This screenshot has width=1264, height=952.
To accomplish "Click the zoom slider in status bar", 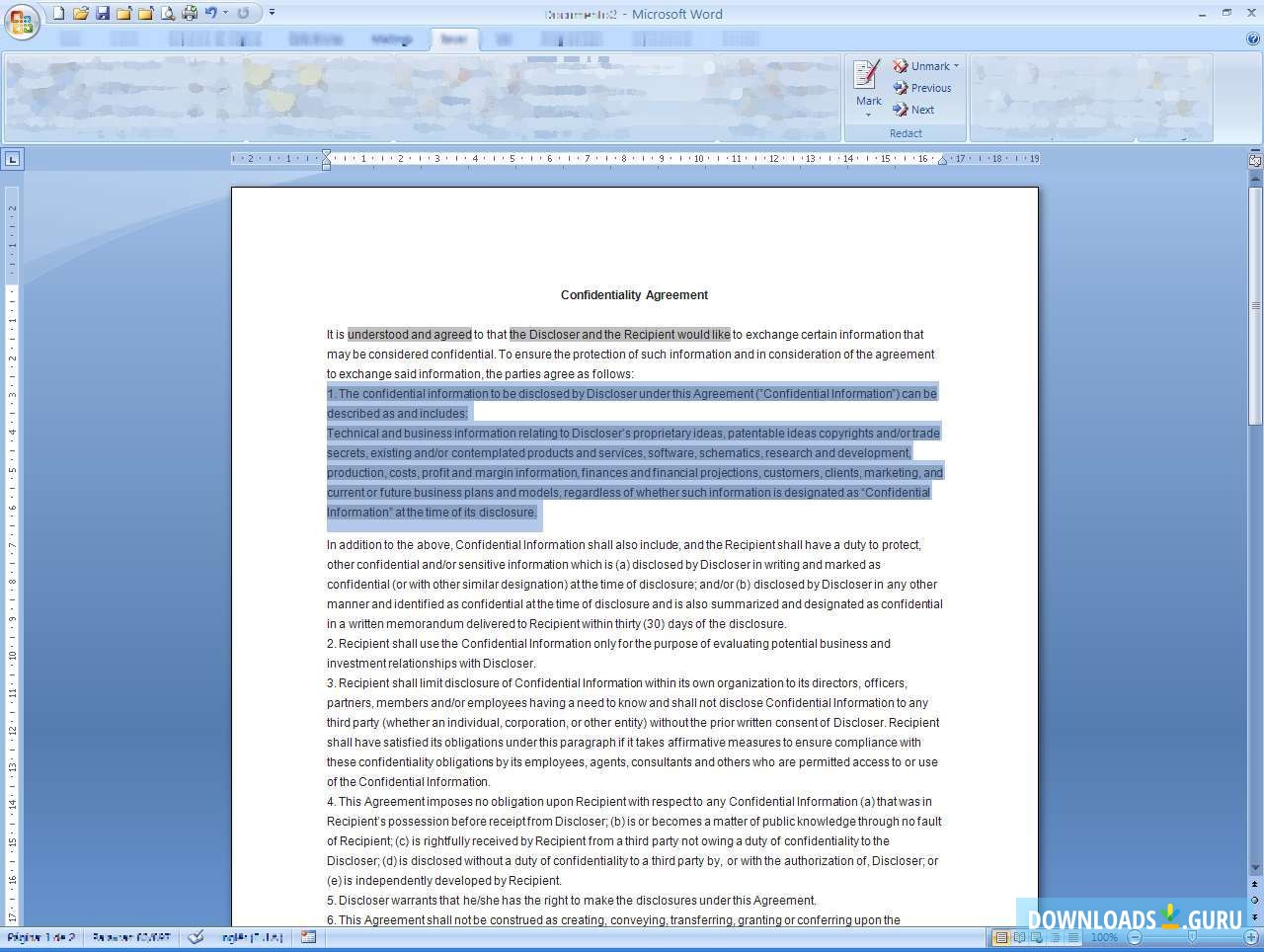I will [1191, 937].
